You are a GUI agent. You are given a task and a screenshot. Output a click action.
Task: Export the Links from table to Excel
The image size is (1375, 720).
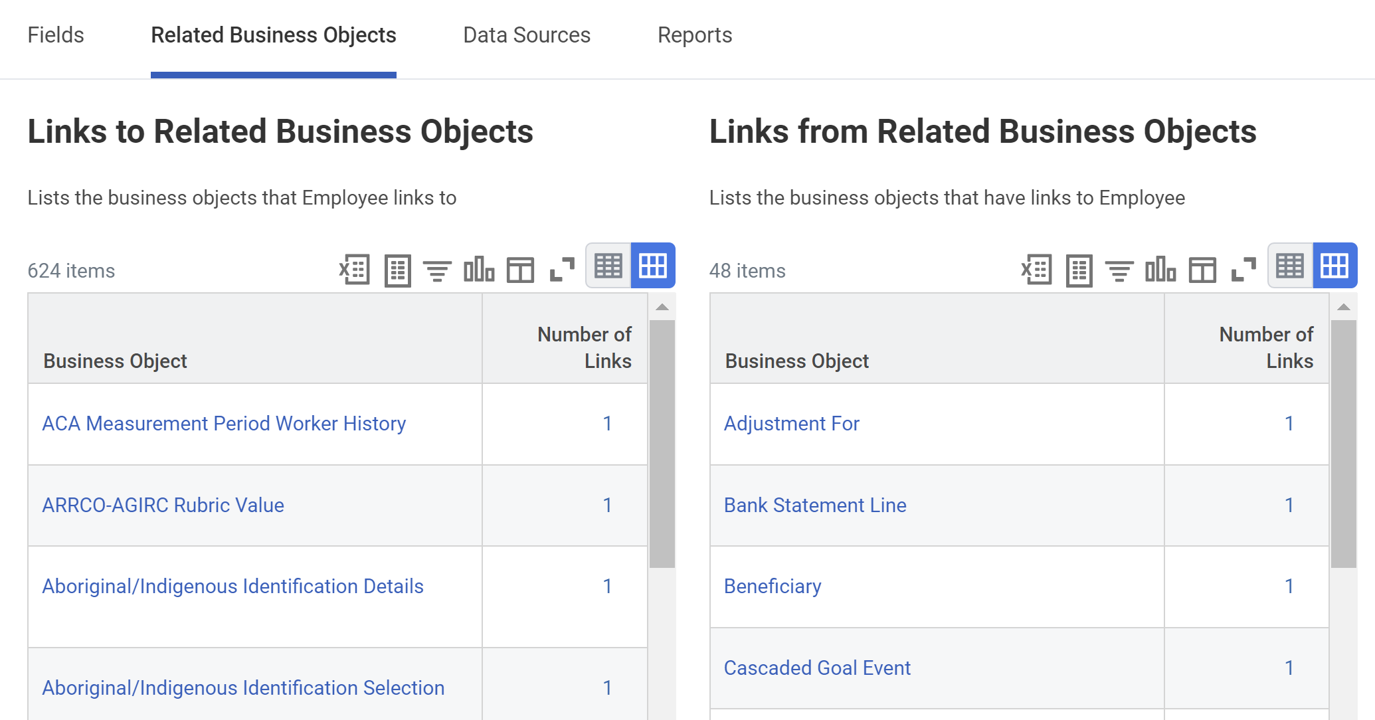tap(1036, 269)
